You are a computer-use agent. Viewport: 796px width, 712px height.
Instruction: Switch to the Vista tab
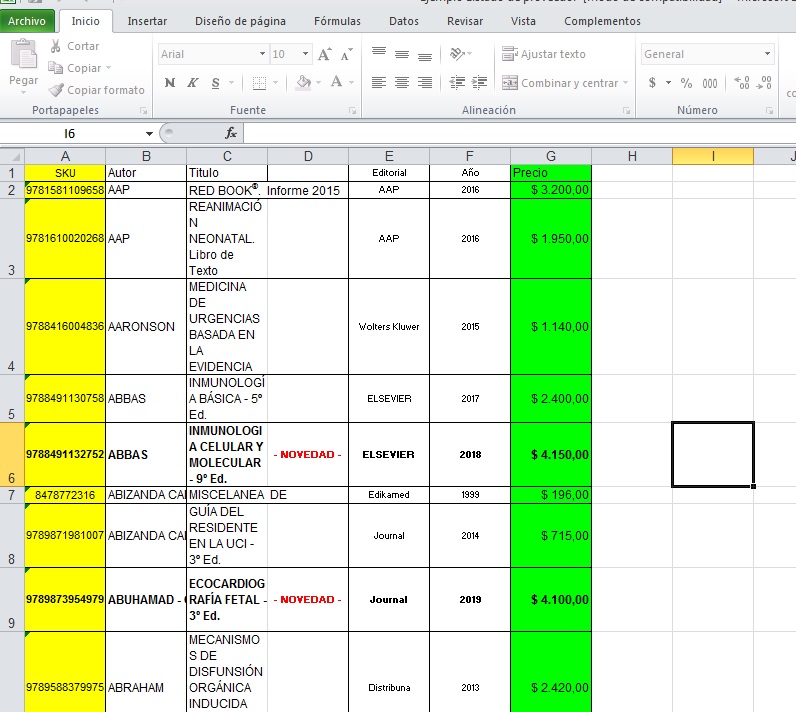pyautogui.click(x=523, y=21)
